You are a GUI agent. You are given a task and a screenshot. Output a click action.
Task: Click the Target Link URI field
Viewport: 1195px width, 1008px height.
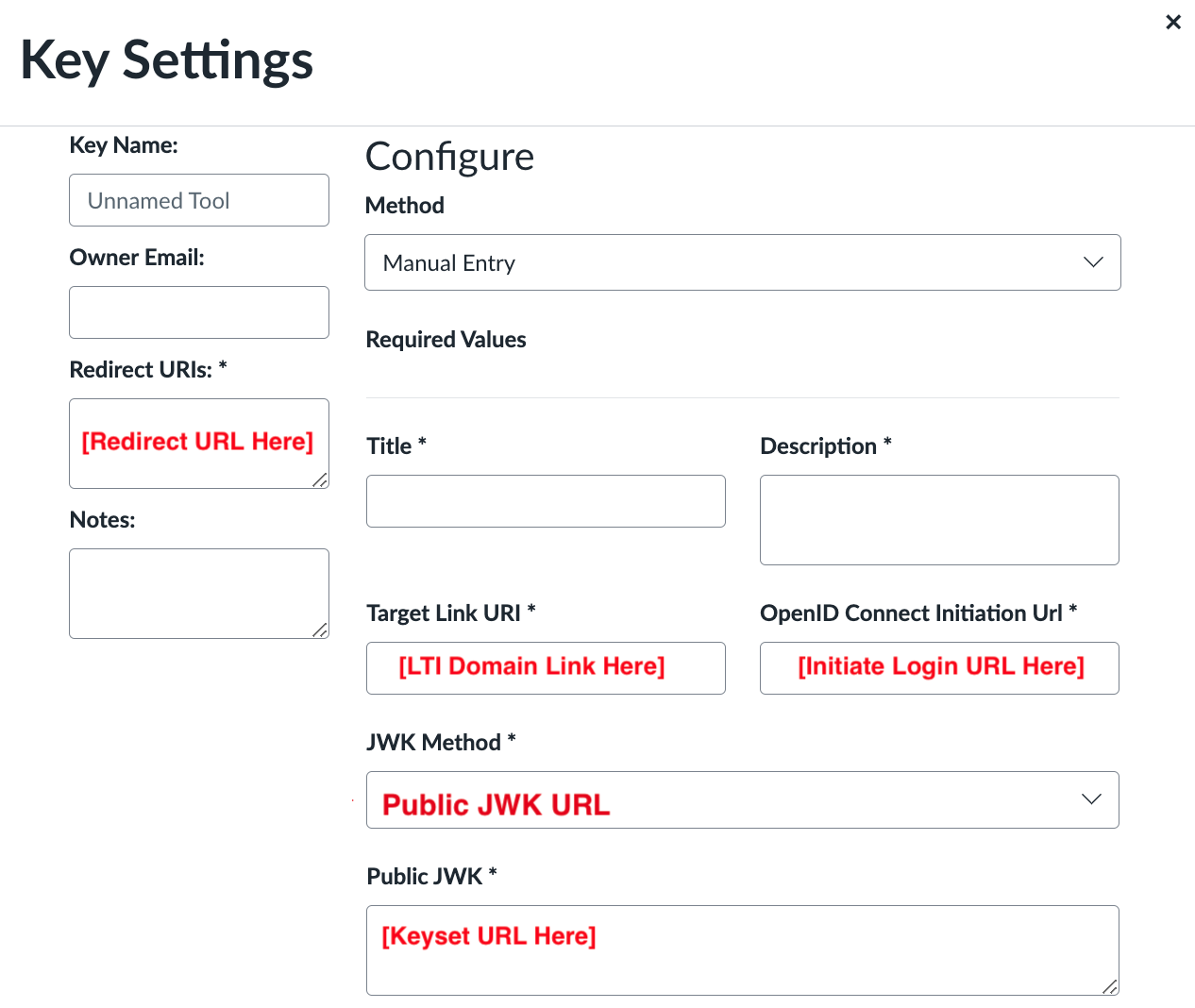coord(546,668)
